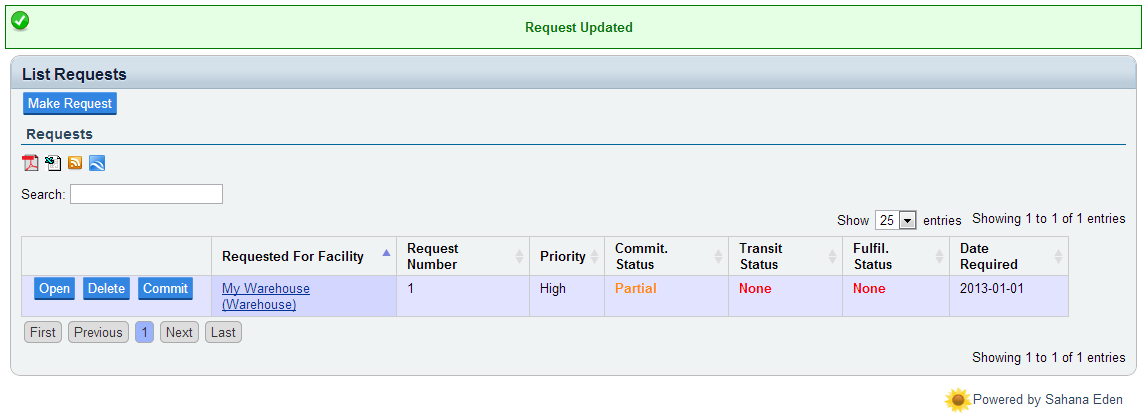1143x420 pixels.
Task: Sort by Requested For Facility arrow
Action: pyautogui.click(x=387, y=253)
